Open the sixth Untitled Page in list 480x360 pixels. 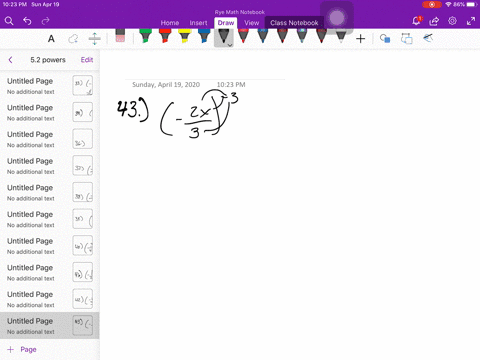(50, 219)
